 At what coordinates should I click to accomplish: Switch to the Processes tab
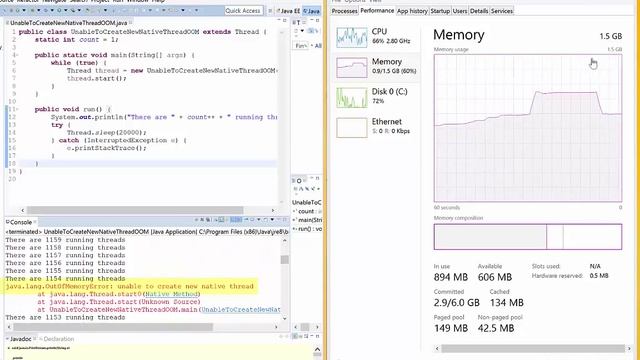pyautogui.click(x=344, y=11)
